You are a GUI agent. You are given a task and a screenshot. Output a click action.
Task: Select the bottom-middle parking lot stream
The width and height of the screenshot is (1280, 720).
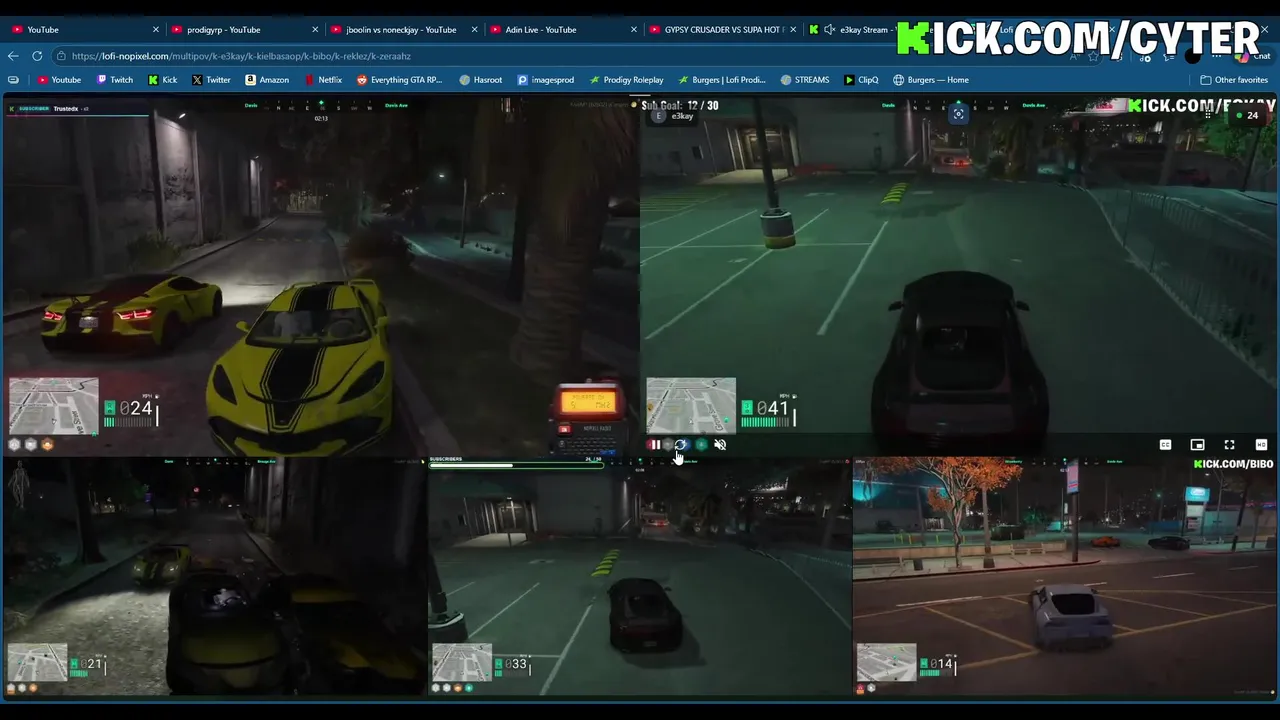click(x=639, y=576)
